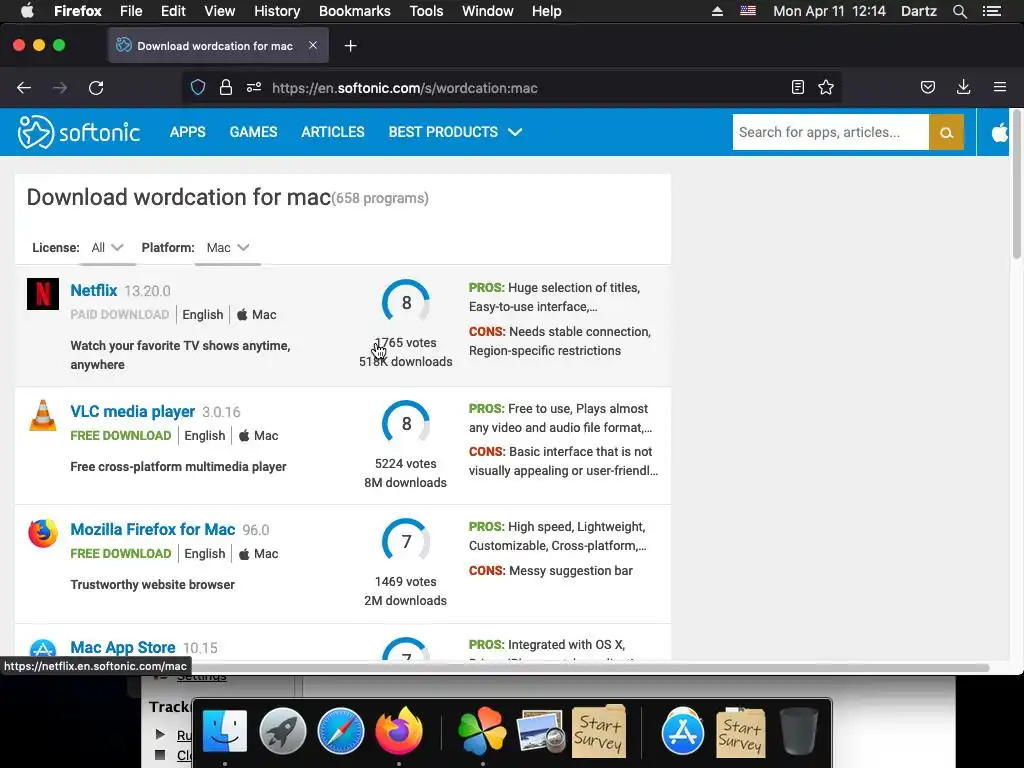Expand the BEST PRODUCTS menu
Image resolution: width=1024 pixels, height=768 pixels.
point(455,132)
